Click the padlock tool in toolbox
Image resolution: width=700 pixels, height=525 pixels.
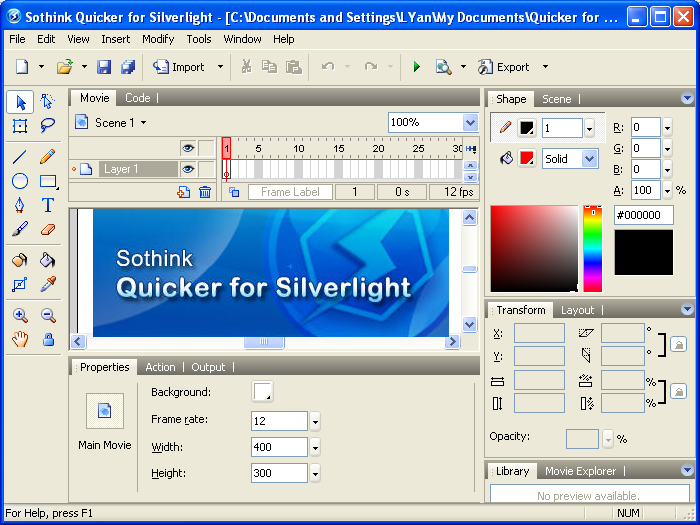(x=48, y=340)
